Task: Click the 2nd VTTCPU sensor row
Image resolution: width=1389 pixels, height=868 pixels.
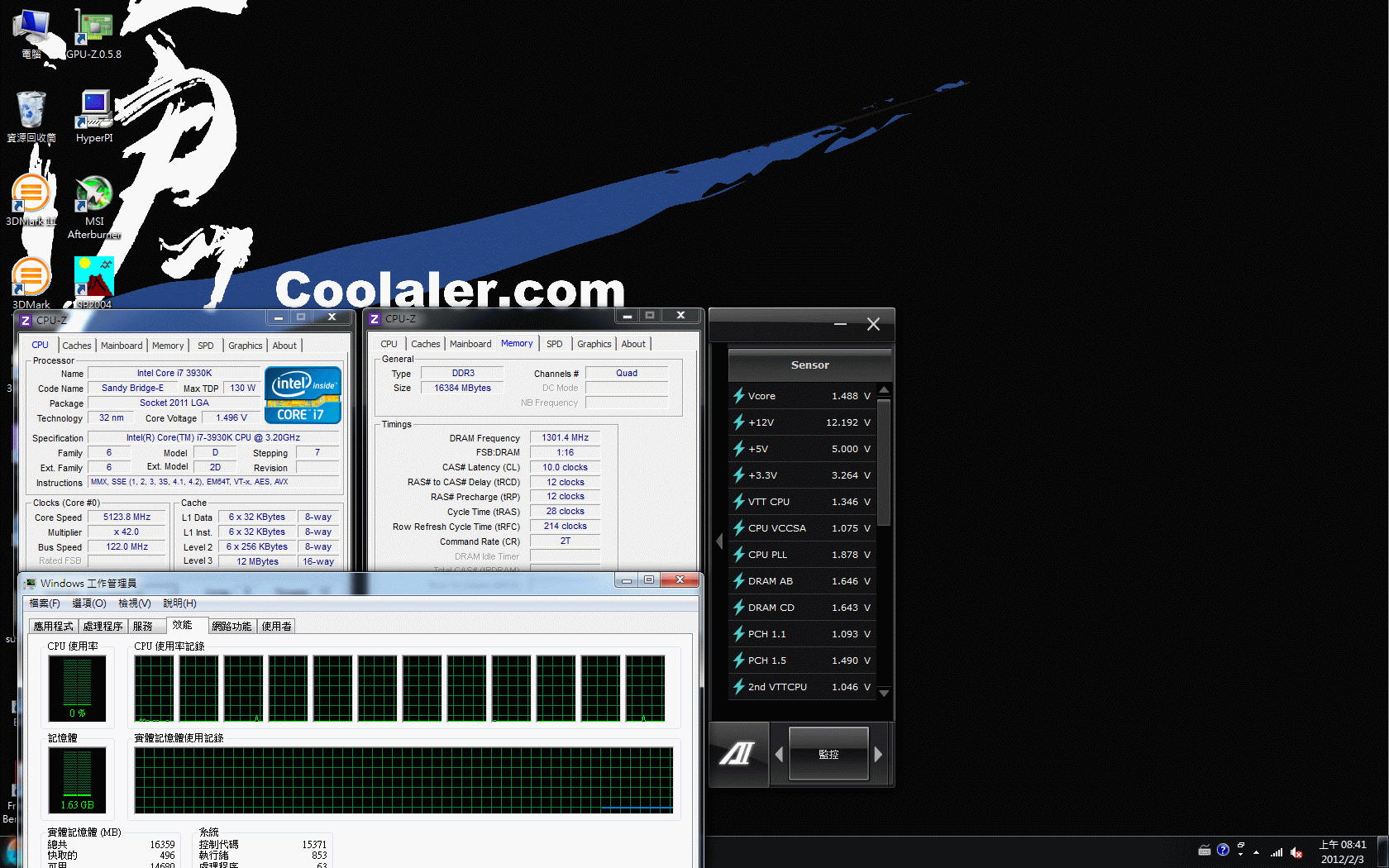Action: tap(802, 687)
